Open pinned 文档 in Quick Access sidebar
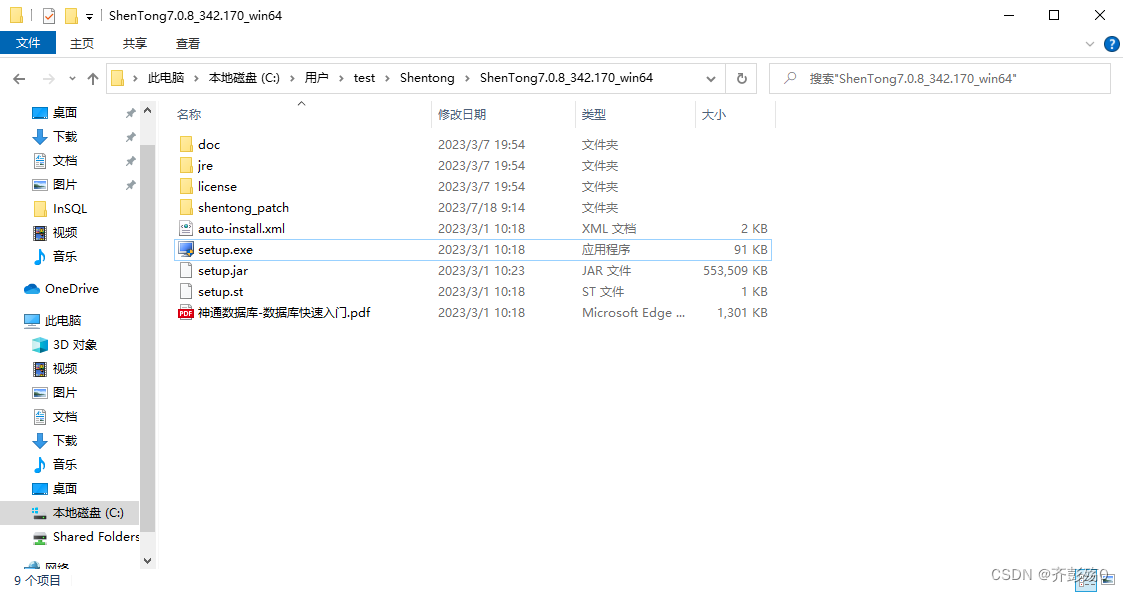The height and width of the screenshot is (592, 1123). click(x=64, y=160)
